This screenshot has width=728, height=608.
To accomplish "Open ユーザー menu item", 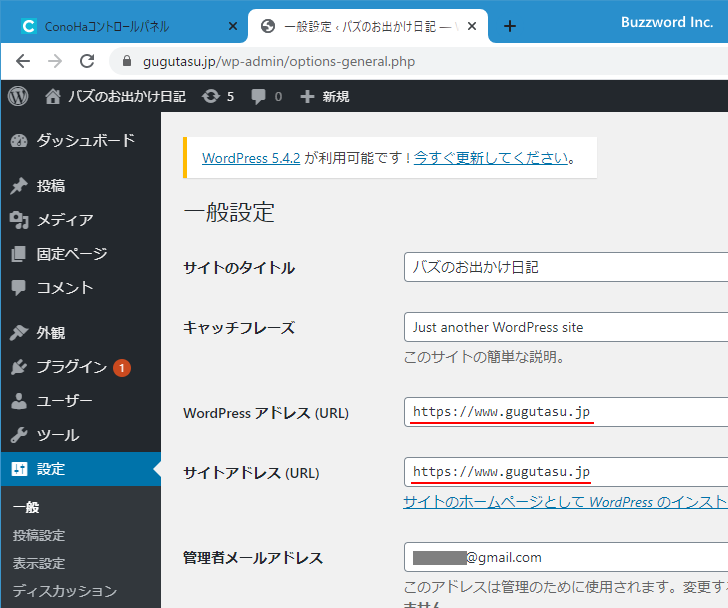I will 65,401.
